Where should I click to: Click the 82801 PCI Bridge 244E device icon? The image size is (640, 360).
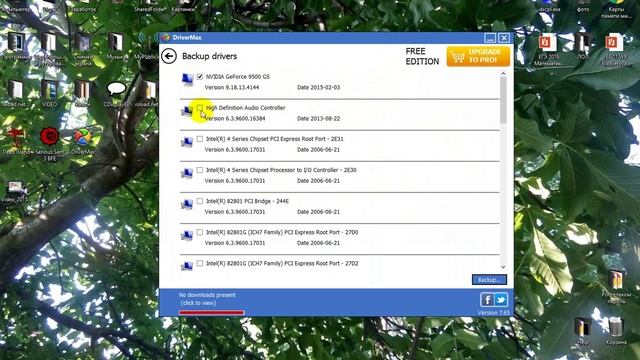[x=187, y=204]
